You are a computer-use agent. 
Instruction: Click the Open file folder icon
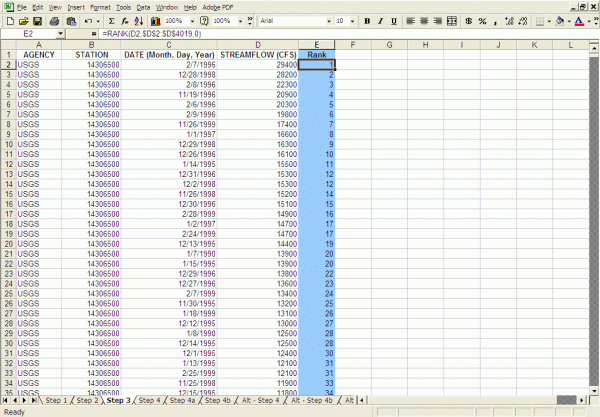(23, 21)
